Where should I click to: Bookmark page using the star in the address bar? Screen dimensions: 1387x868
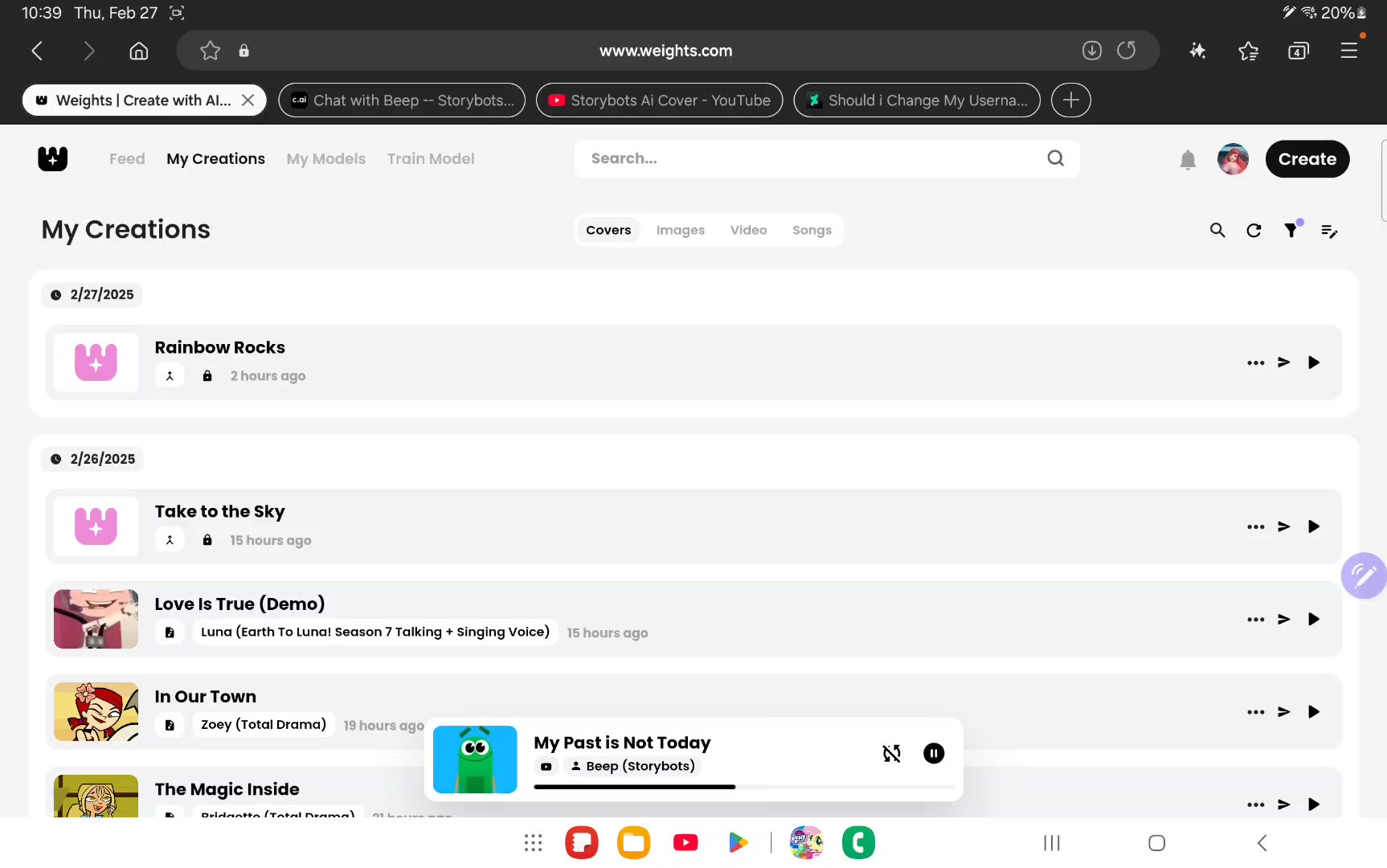[x=210, y=51]
